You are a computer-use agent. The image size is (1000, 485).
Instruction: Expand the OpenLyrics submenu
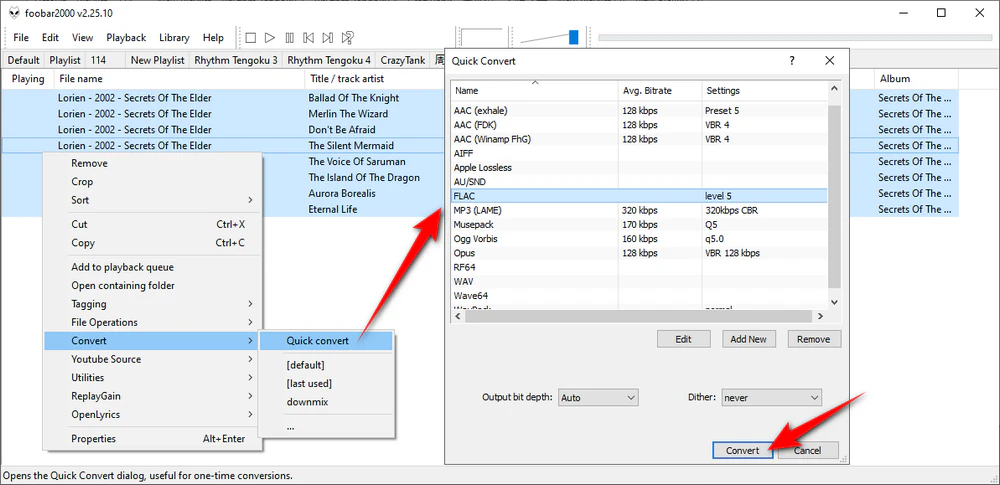click(153, 415)
